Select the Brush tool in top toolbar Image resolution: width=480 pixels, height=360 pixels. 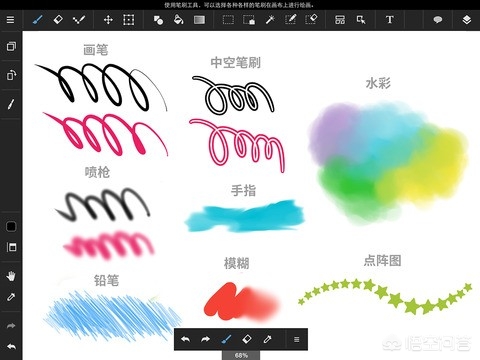click(38, 20)
